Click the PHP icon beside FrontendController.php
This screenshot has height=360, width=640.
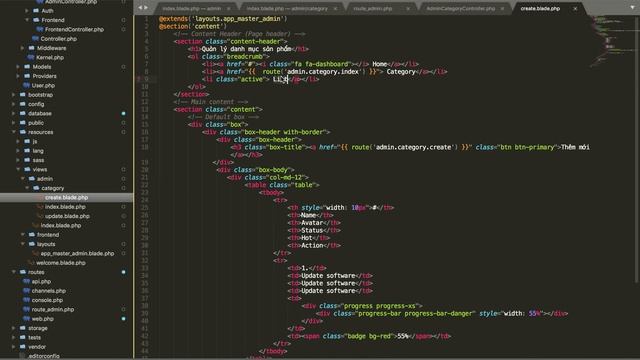40,29
